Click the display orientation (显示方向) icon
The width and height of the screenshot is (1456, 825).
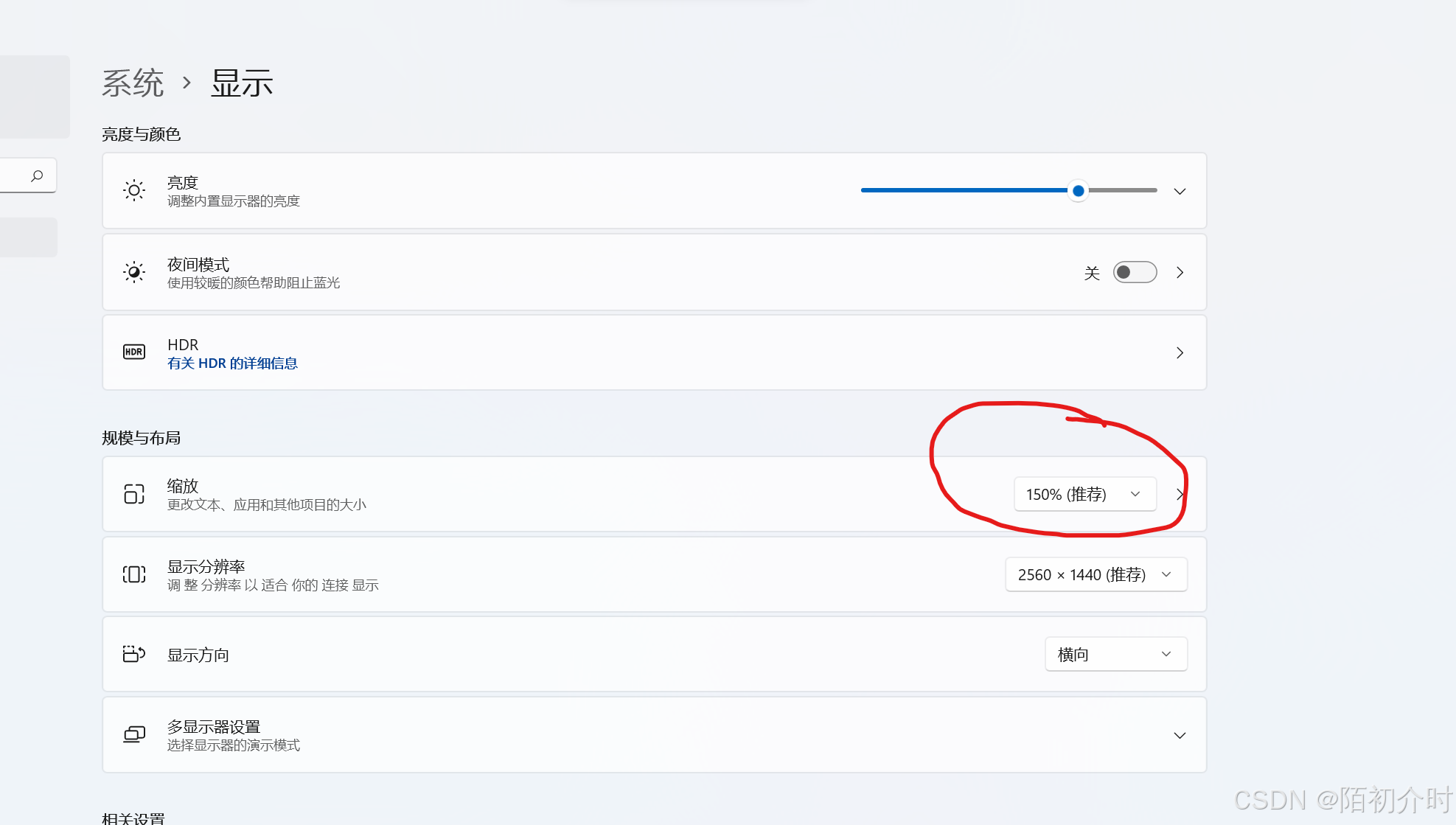click(x=134, y=654)
